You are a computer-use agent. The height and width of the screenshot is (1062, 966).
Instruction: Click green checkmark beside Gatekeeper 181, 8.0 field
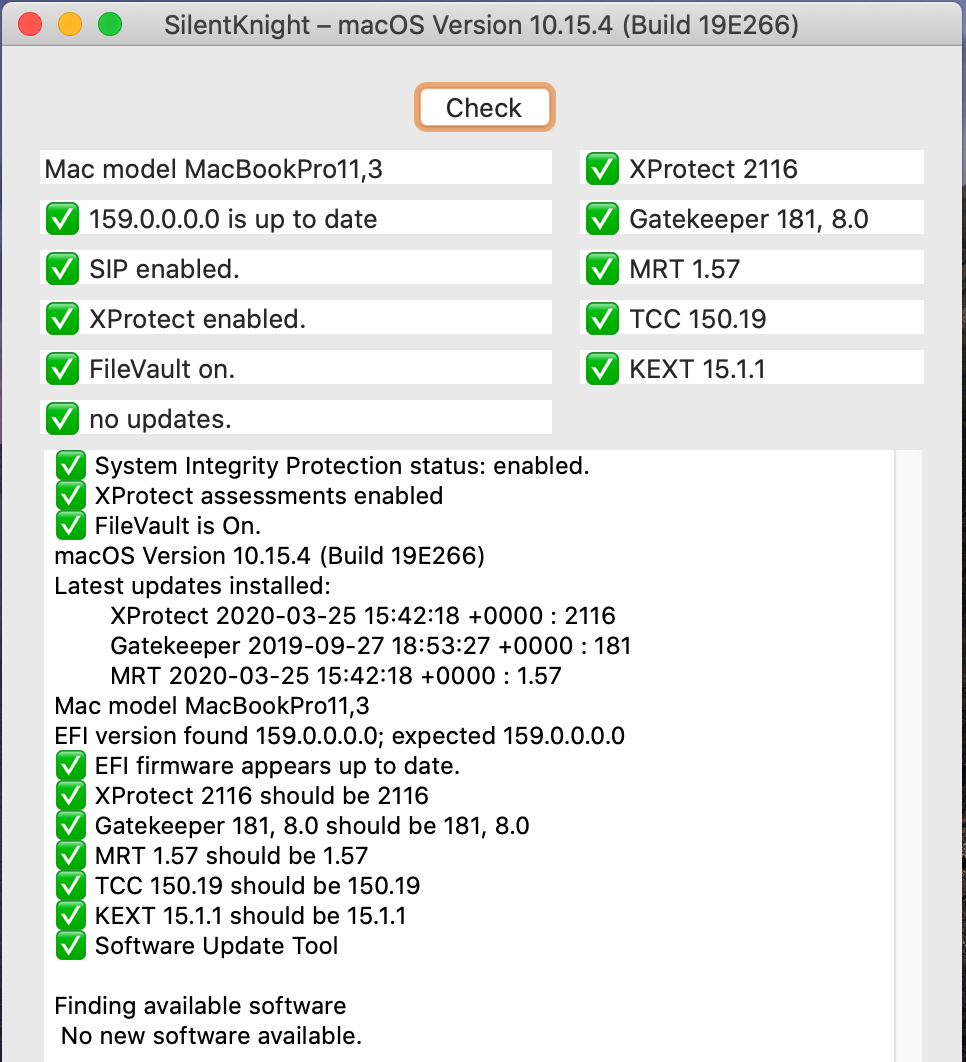click(x=602, y=219)
